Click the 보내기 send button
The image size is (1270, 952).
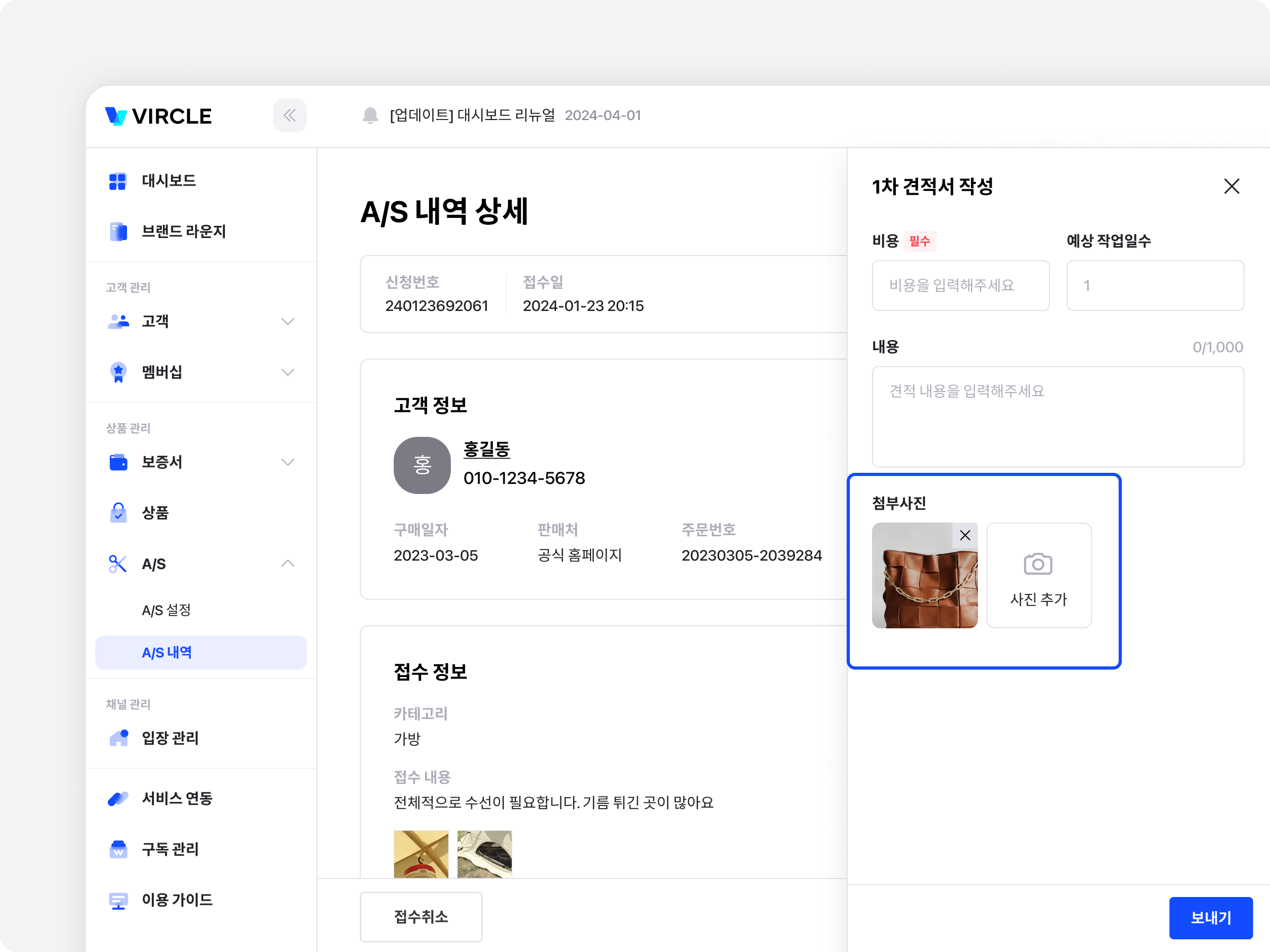coord(1210,917)
